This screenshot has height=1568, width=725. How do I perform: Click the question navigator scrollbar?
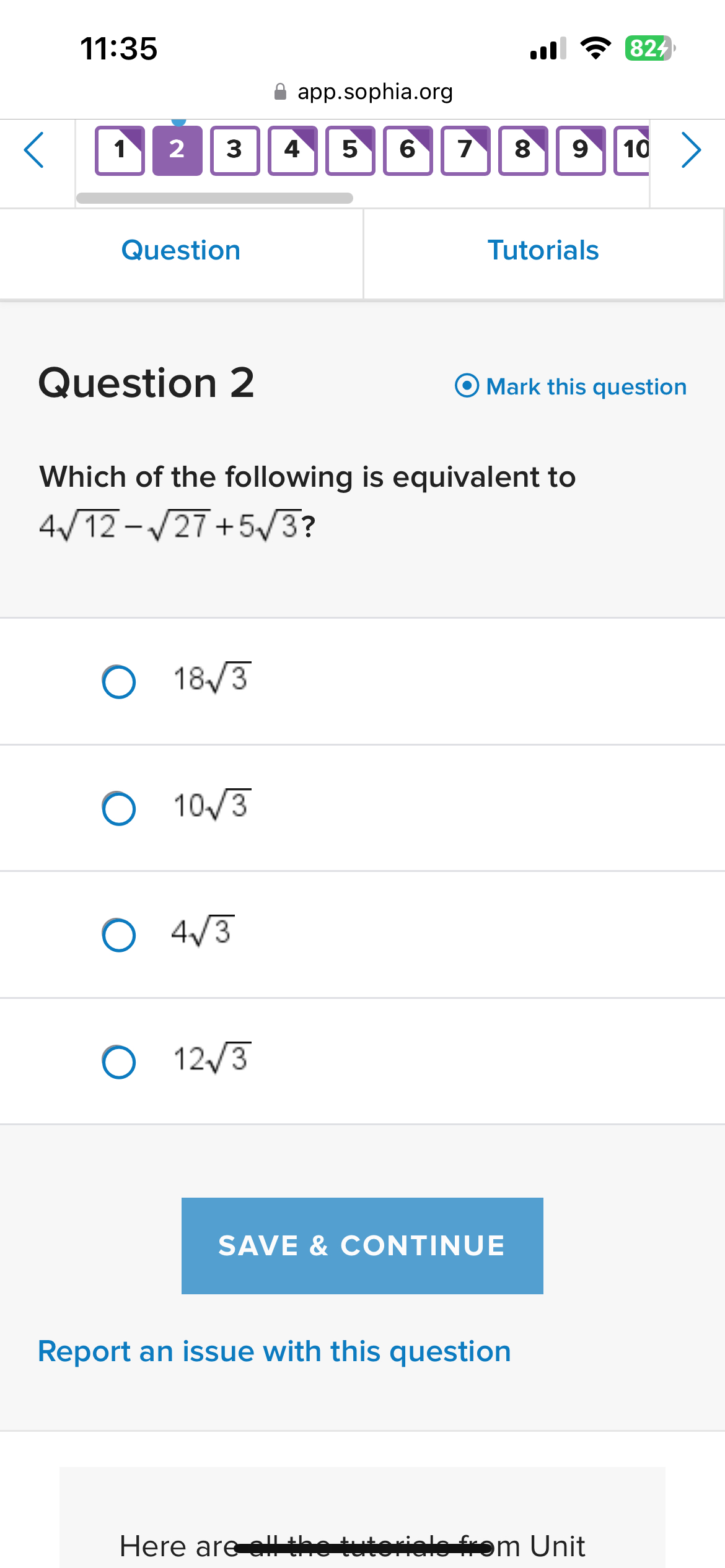pos(214,198)
